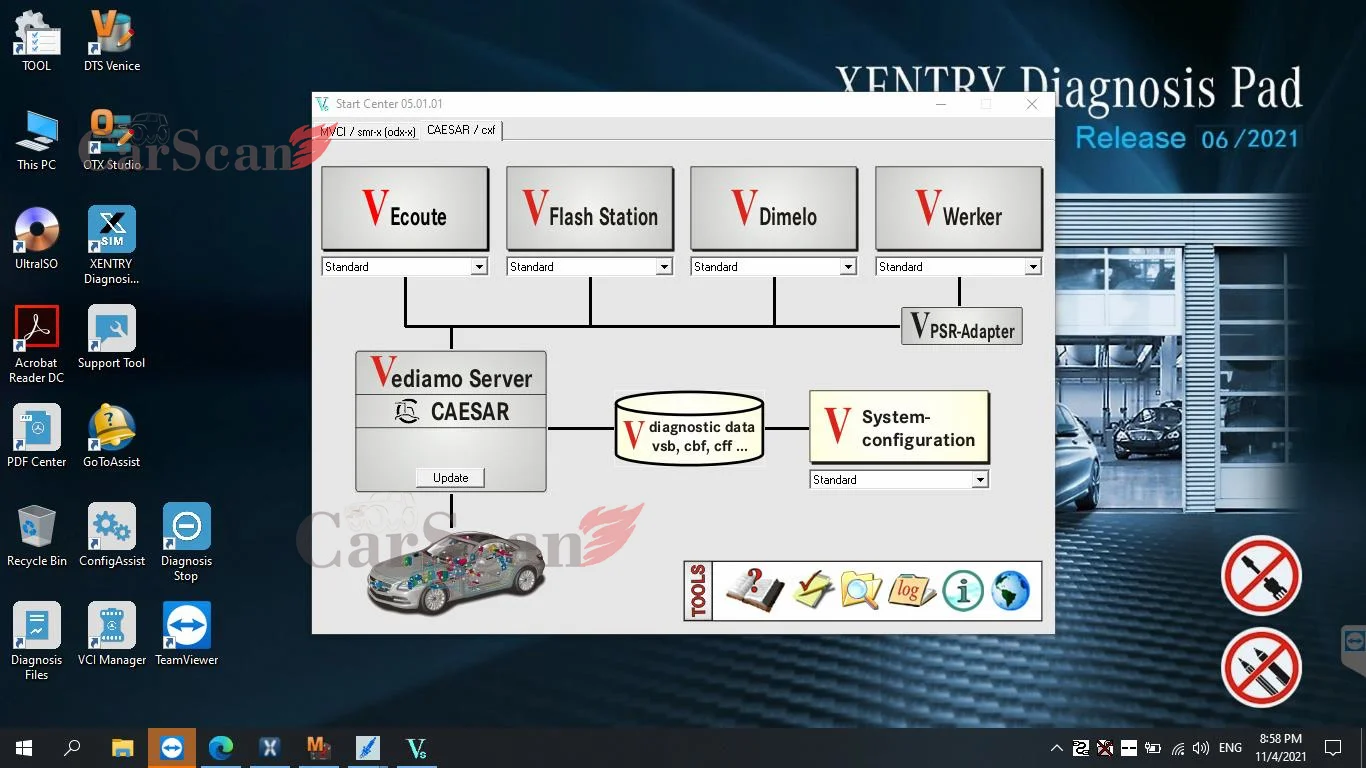The height and width of the screenshot is (768, 1366).
Task: Click the ENG language indicator
Action: pyautogui.click(x=1231, y=748)
